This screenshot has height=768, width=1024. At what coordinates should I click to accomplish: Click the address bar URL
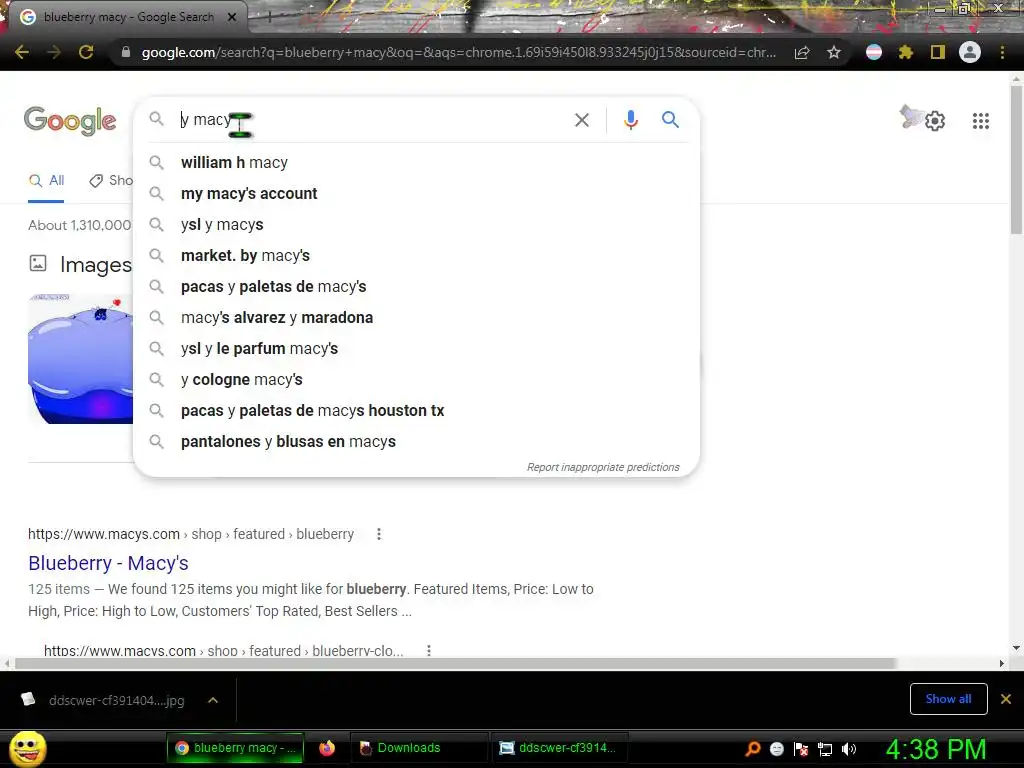point(458,53)
